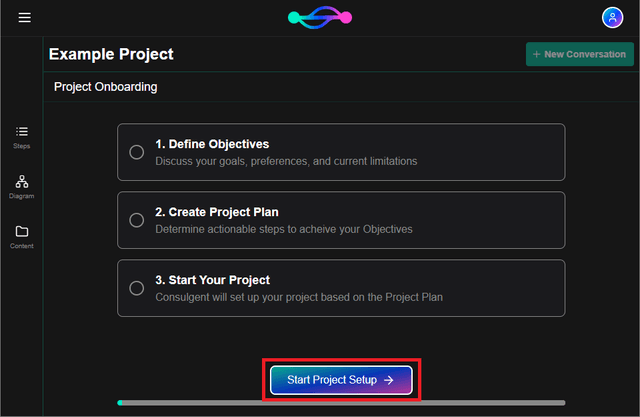Expand the '2. Create Project Plan' step title
Screen dimensions: 640x417
(x=217, y=212)
